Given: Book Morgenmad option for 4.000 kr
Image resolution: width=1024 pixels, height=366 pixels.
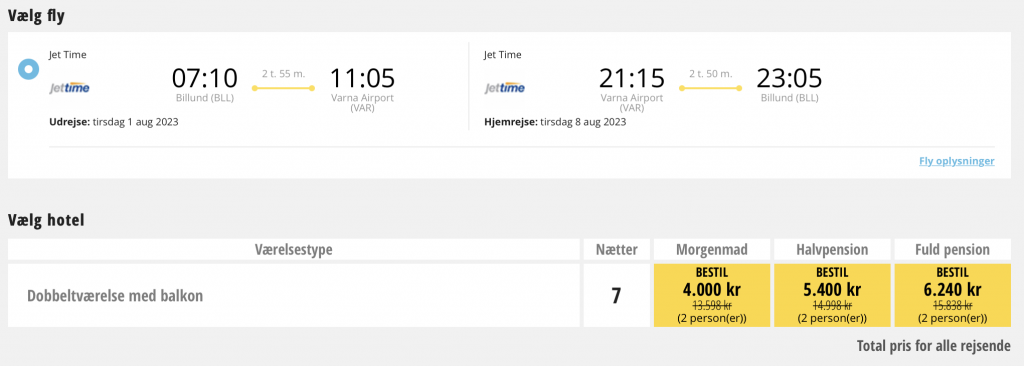Looking at the screenshot, I should (x=711, y=295).
